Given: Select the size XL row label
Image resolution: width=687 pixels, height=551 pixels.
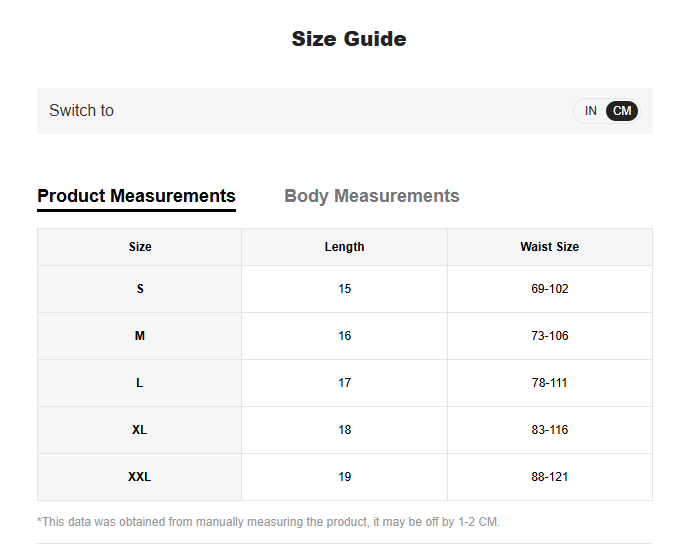Looking at the screenshot, I should click(x=140, y=430).
